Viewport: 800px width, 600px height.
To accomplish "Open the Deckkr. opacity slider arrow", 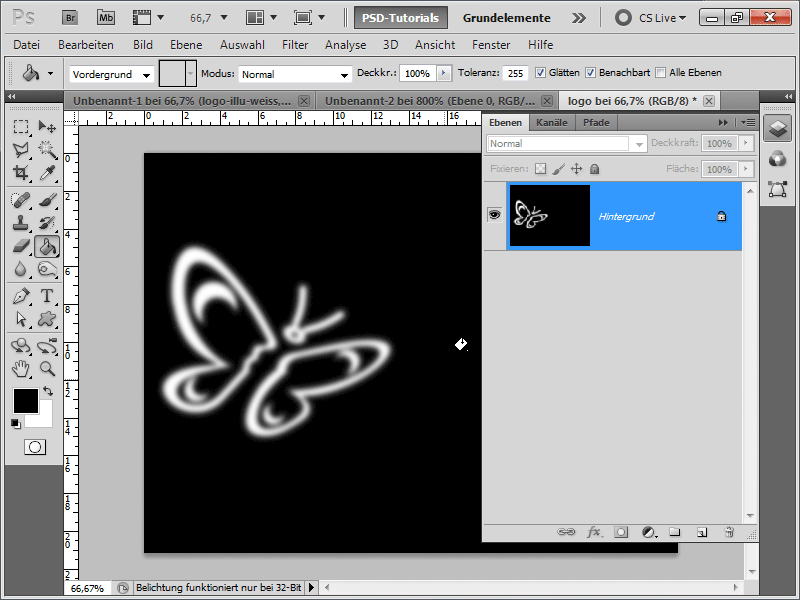I will click(x=443, y=73).
